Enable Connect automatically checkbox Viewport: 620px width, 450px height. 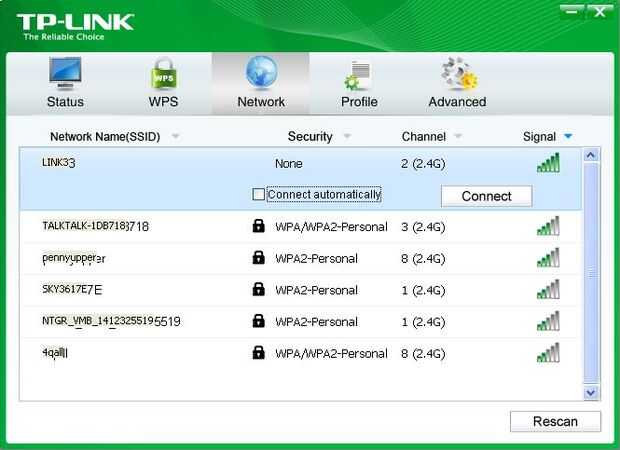[x=258, y=194]
